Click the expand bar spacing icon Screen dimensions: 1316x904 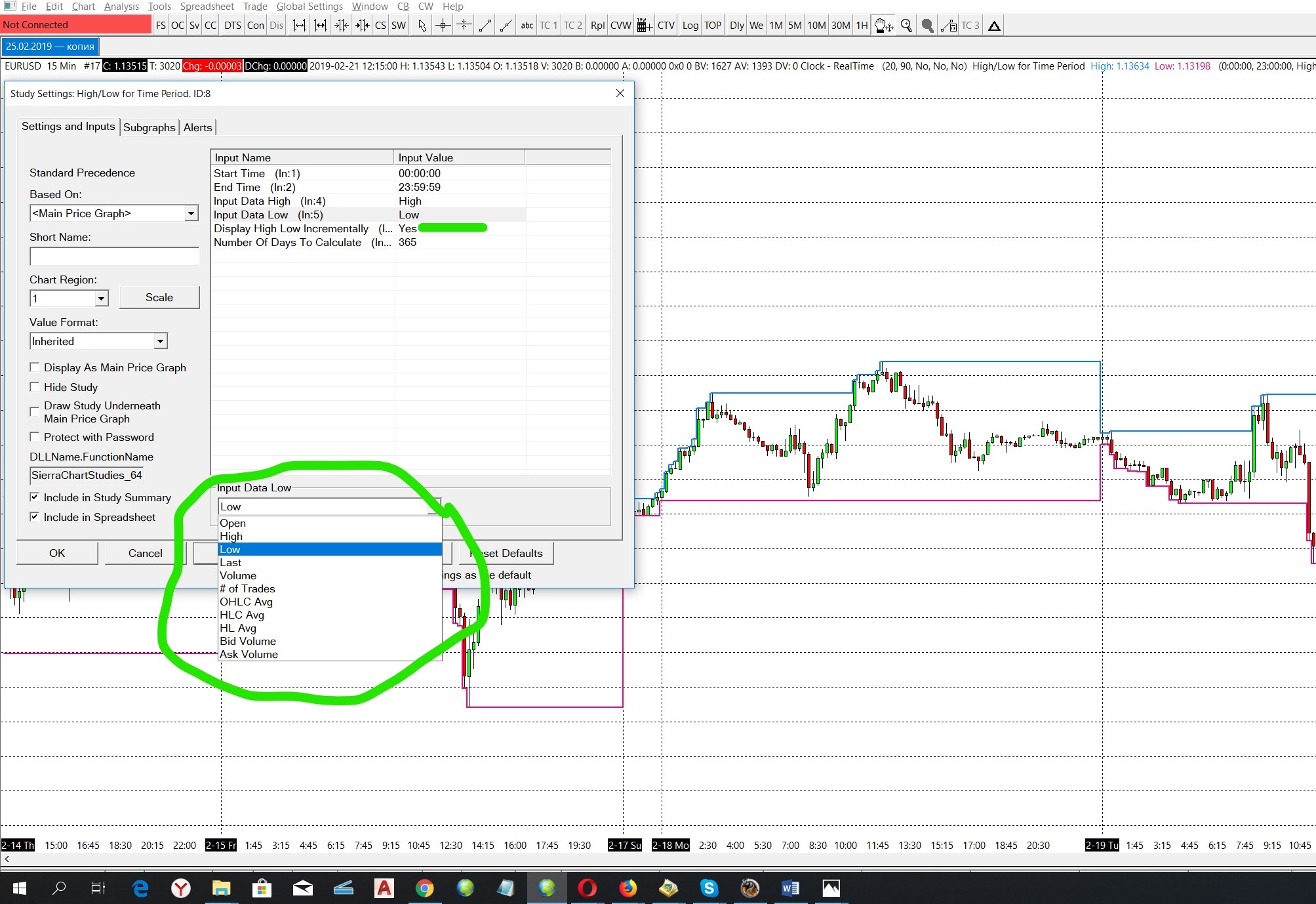pyautogui.click(x=299, y=26)
